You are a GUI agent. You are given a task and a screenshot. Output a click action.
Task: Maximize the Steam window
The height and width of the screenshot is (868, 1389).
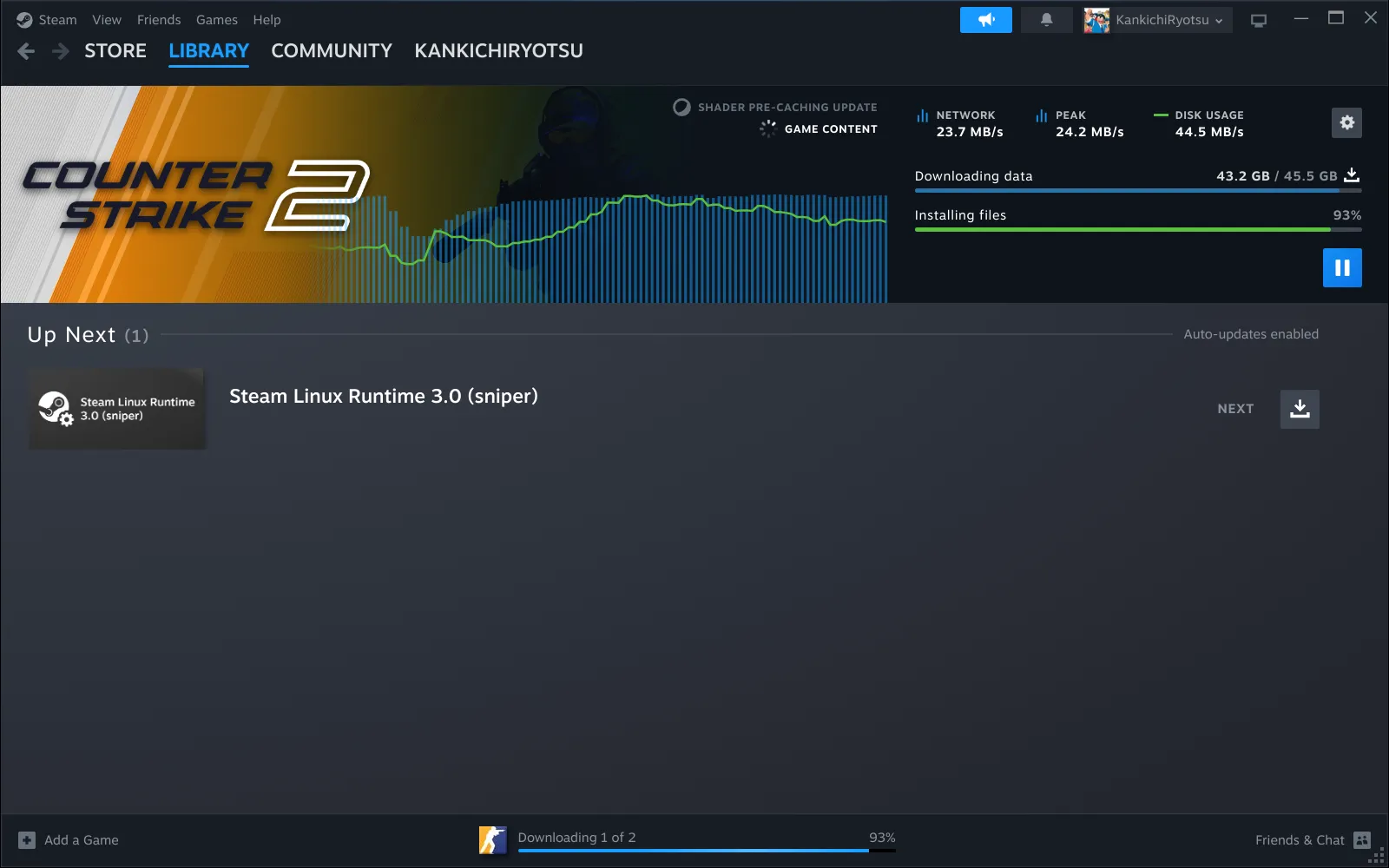tap(1336, 18)
